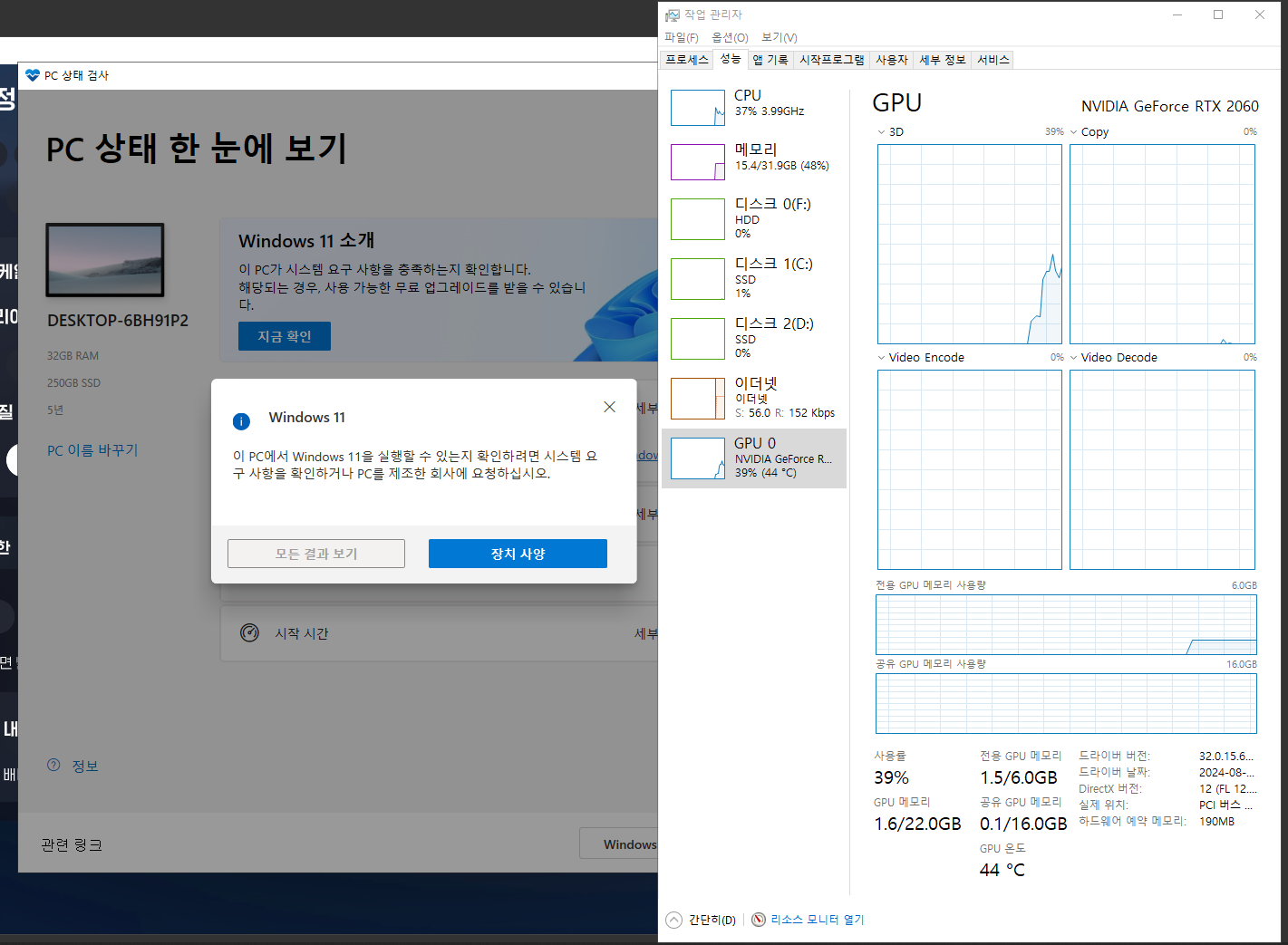Click the 32GB RAM text

73,356
